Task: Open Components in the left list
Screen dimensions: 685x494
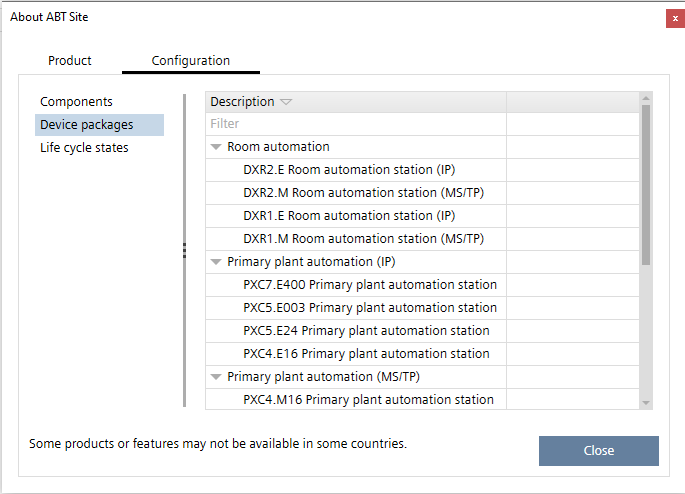Action: coord(76,102)
